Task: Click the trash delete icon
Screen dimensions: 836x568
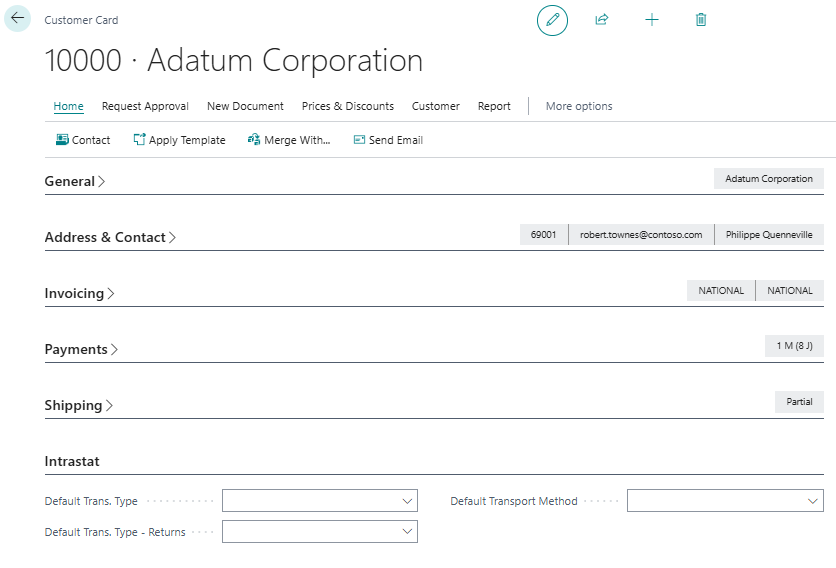Action: [701, 20]
